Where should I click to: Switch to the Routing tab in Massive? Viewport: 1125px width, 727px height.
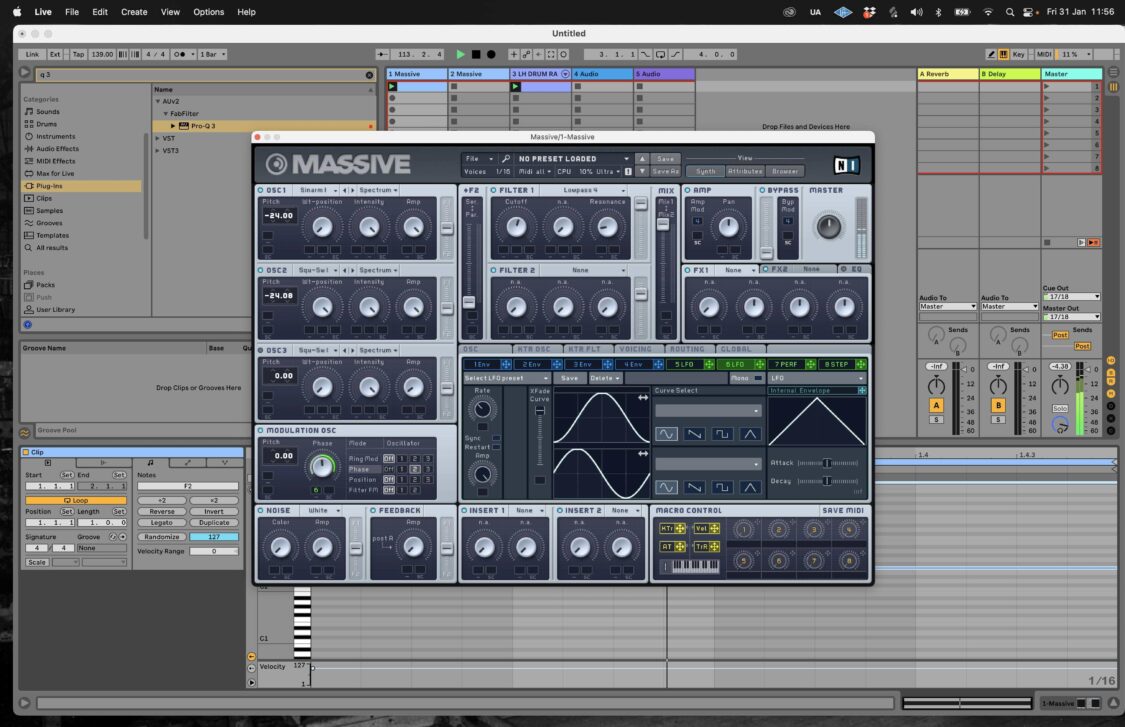(x=687, y=349)
